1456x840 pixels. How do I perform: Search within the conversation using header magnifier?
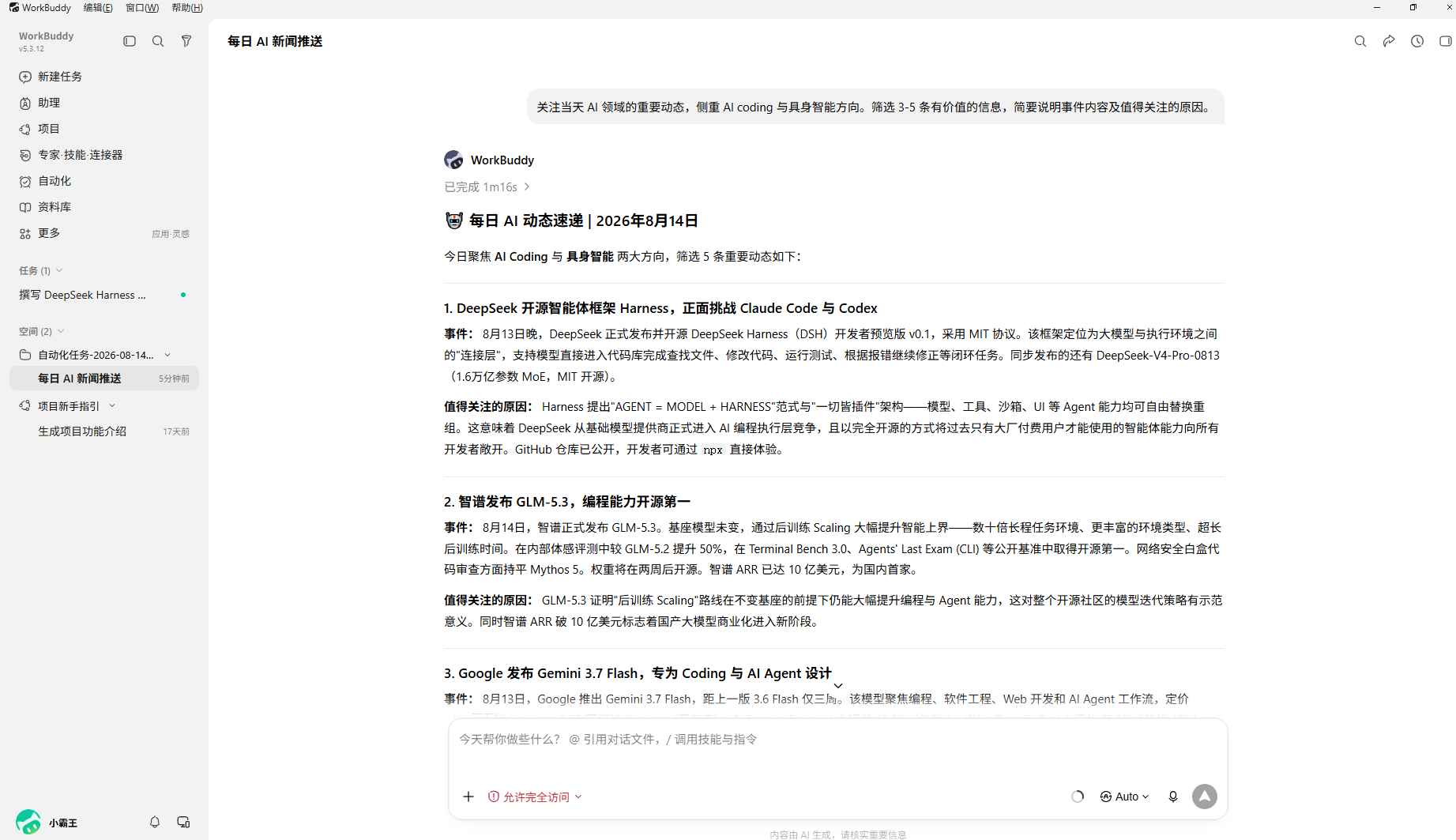(1360, 41)
